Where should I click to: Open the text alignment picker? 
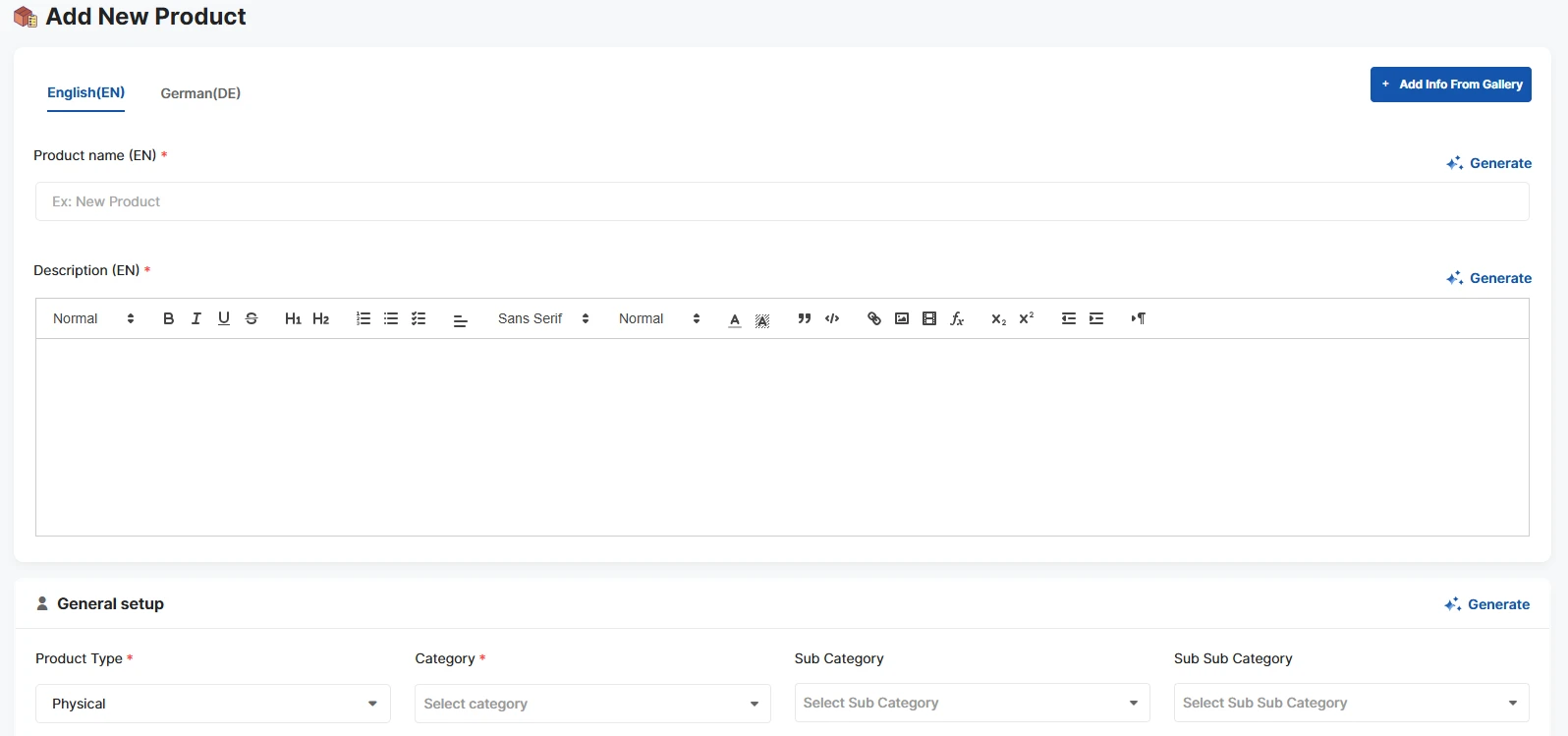coord(460,319)
